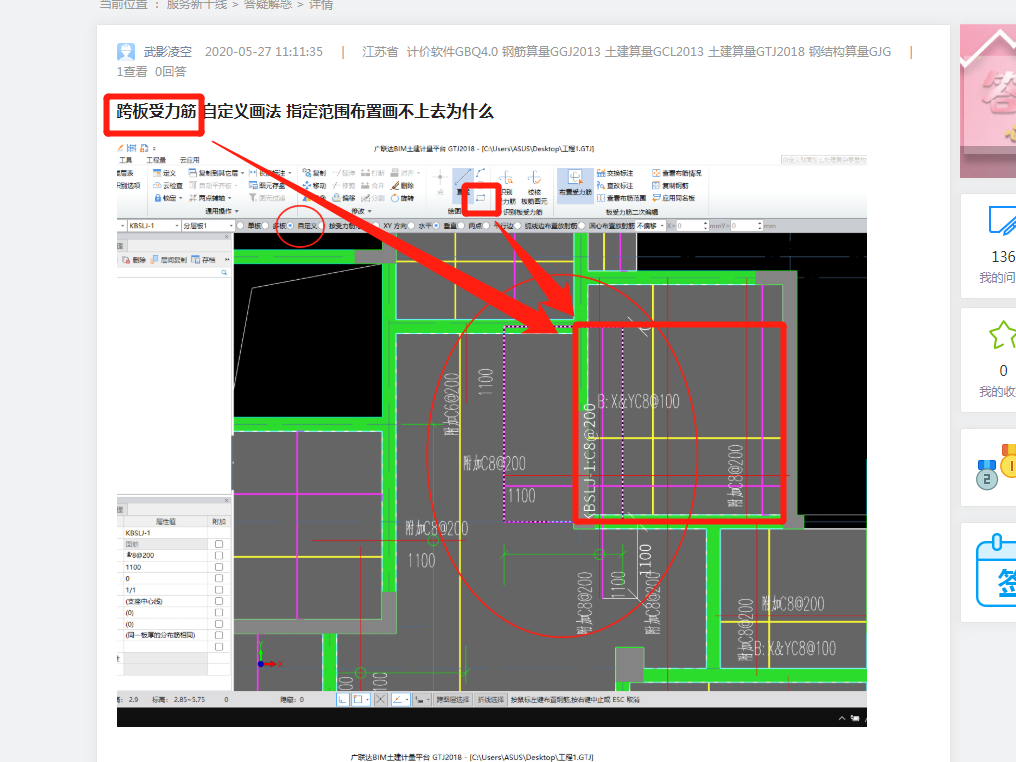Click the poster's avatar icon beside 武影凌空
The width and height of the screenshot is (1016, 762).
[x=126, y=52]
